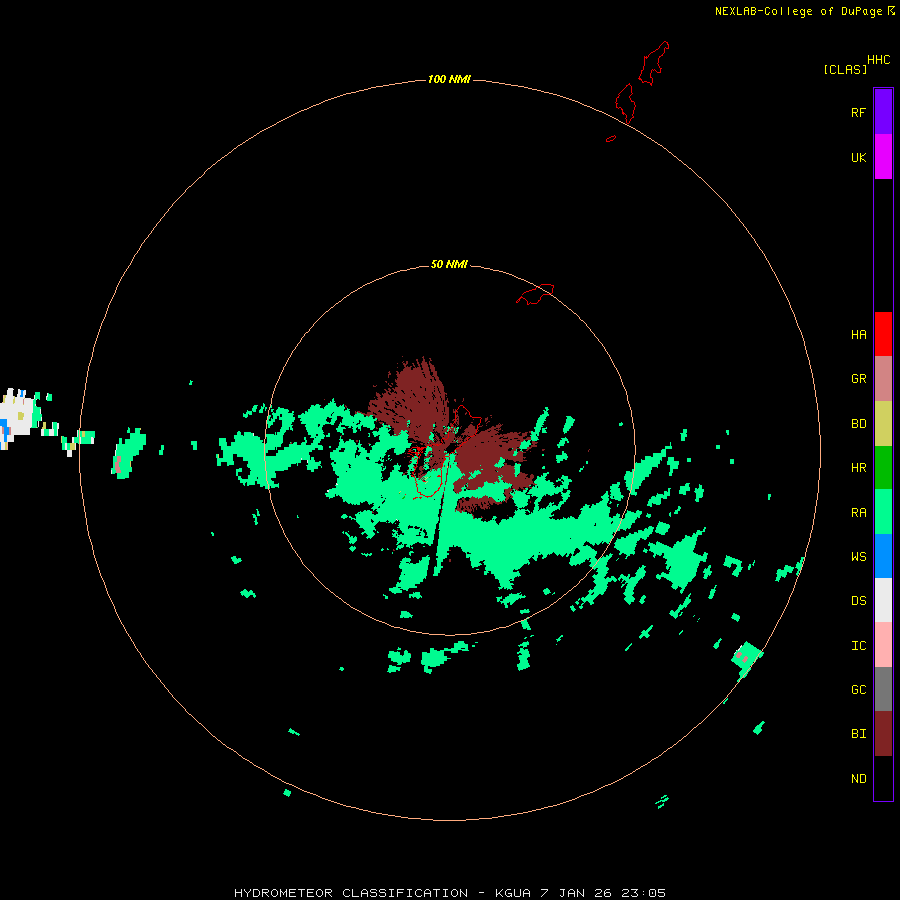Viewport: 900px width, 900px height.
Task: Click the ND legend label
Action: [x=858, y=779]
